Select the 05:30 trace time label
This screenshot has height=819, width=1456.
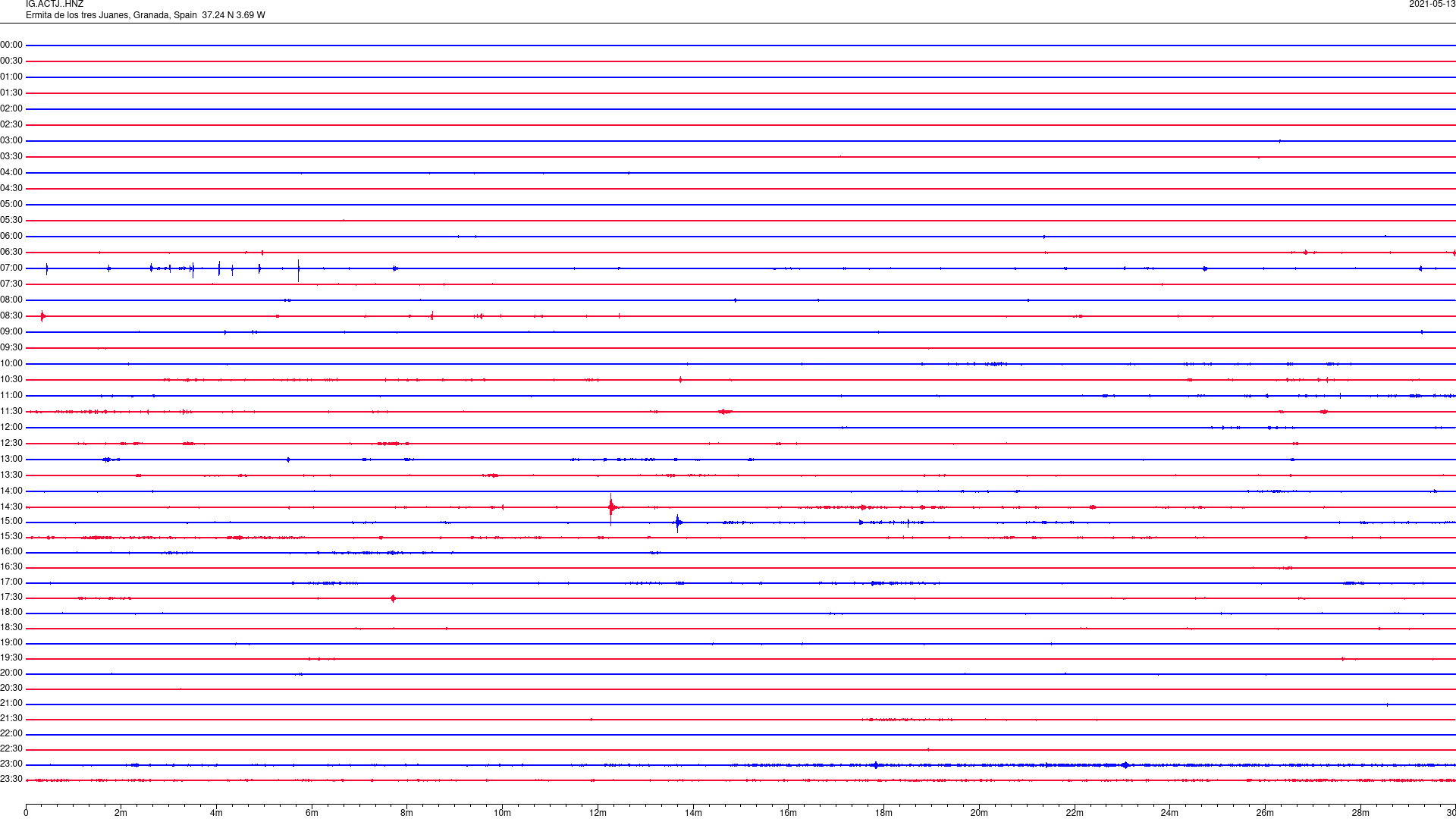11,221
